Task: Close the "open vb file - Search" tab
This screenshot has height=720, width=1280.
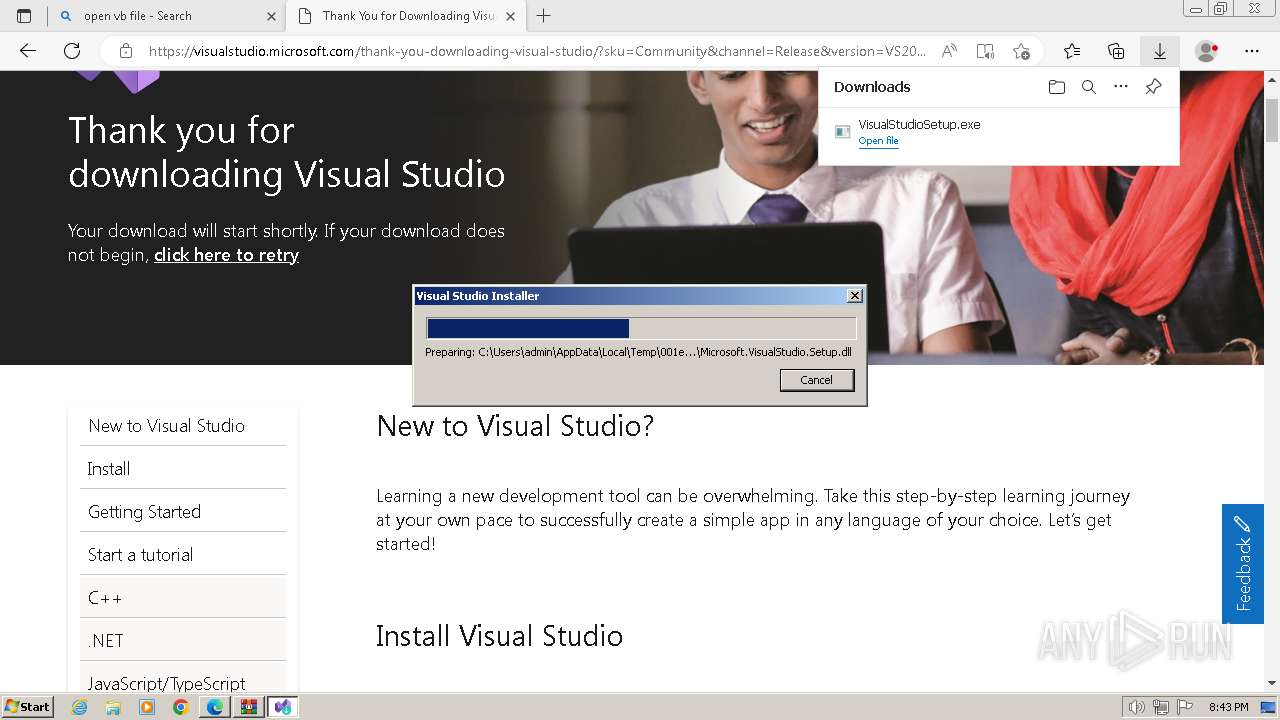Action: (271, 16)
